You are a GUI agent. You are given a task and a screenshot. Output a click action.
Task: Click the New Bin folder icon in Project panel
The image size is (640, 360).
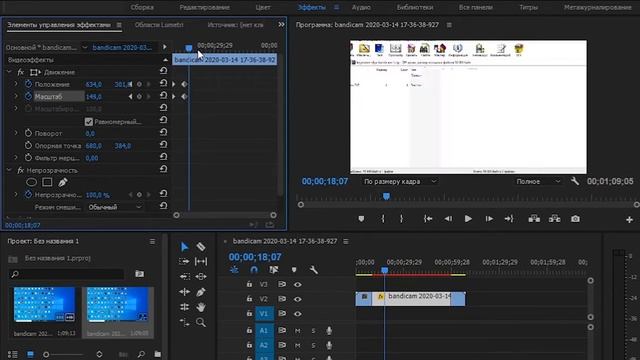click(158, 354)
